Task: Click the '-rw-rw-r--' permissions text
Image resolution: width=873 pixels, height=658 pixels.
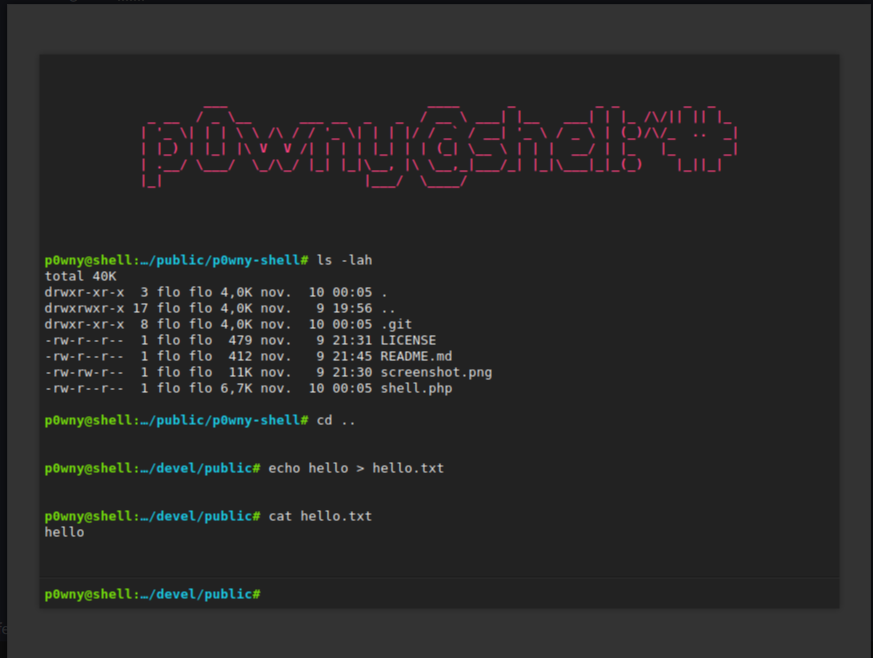Action: [84, 372]
